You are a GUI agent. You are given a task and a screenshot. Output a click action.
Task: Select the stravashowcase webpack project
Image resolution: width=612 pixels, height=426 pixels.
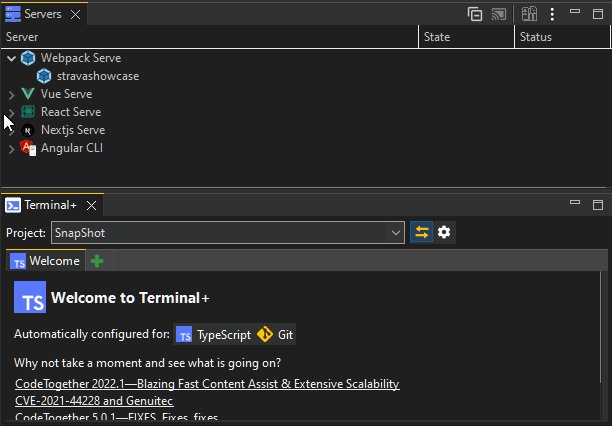pyautogui.click(x=98, y=76)
